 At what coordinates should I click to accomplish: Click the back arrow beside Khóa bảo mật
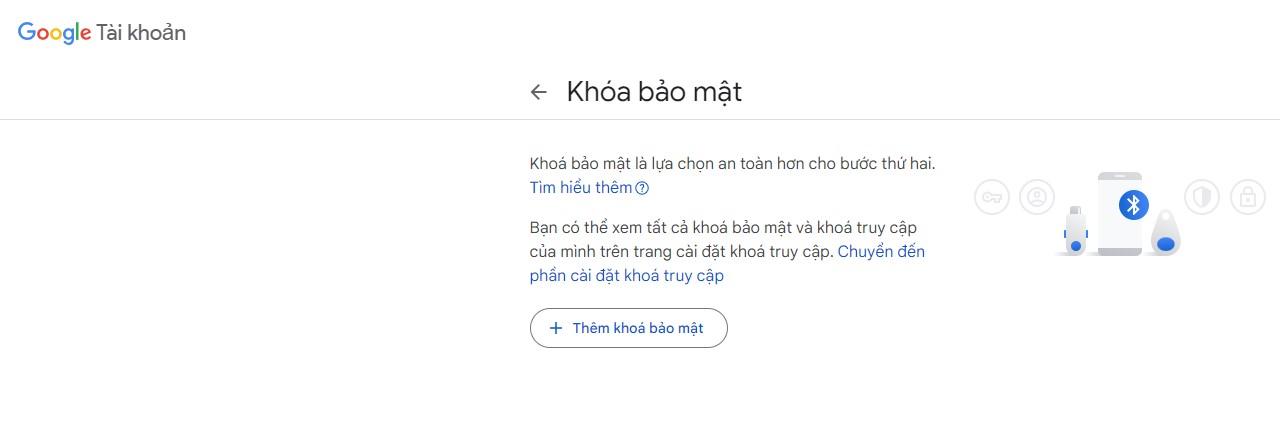539,93
